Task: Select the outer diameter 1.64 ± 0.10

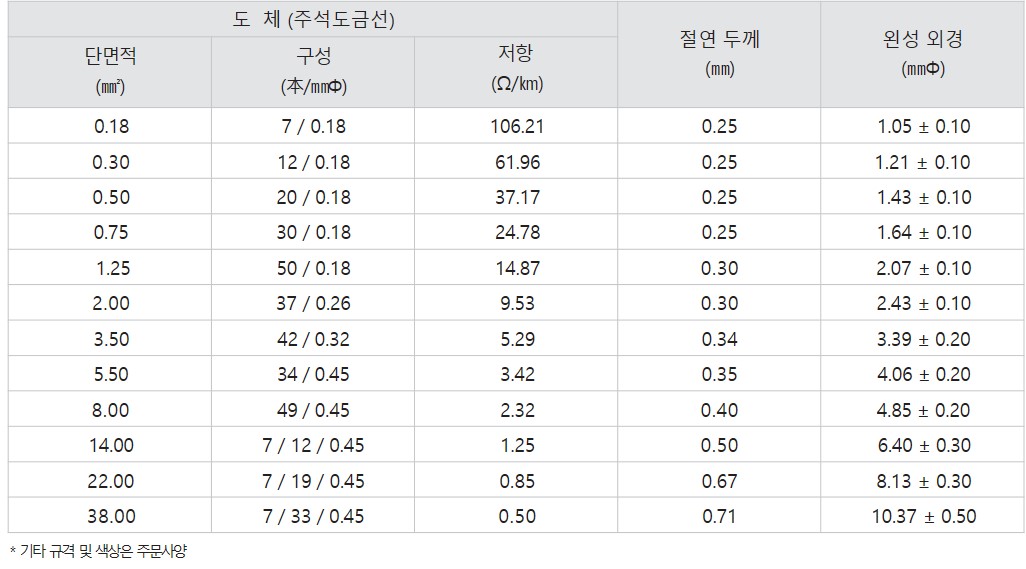Action: coord(923,233)
